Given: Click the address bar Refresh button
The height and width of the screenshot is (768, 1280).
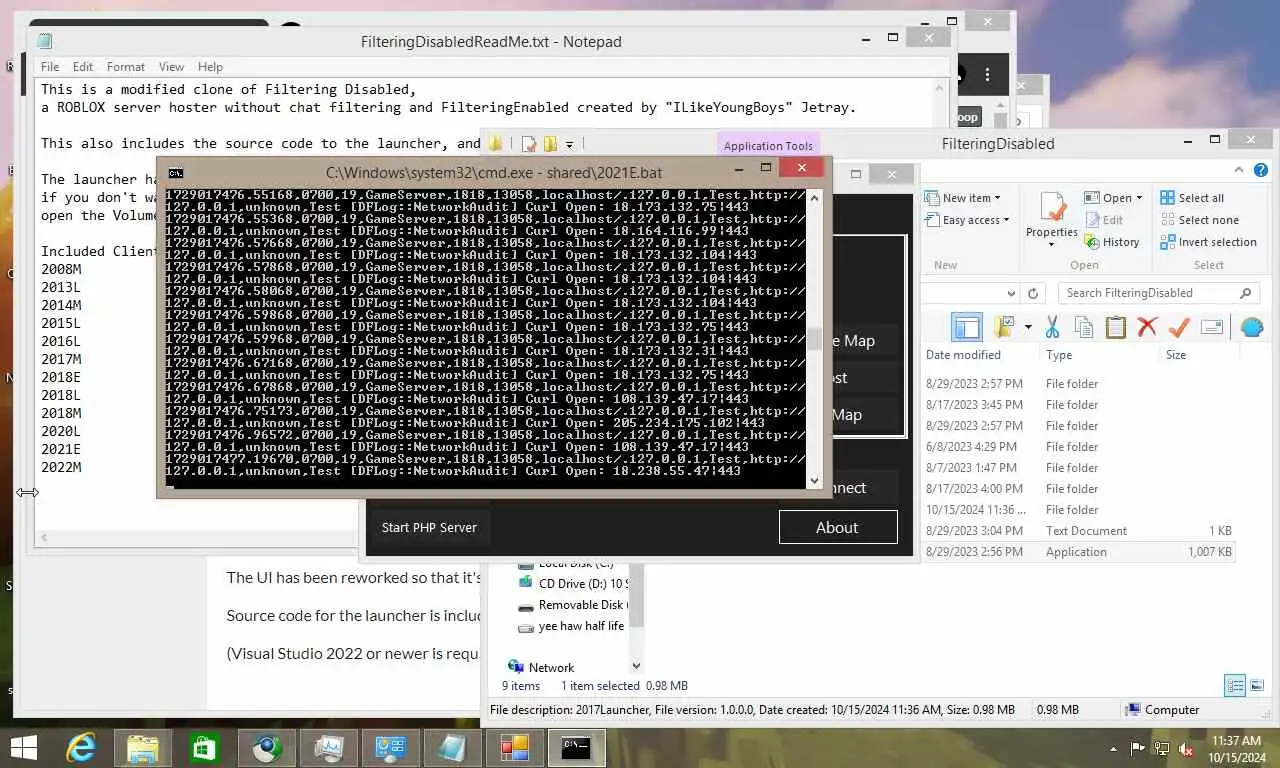Looking at the screenshot, I should pos(1034,293).
